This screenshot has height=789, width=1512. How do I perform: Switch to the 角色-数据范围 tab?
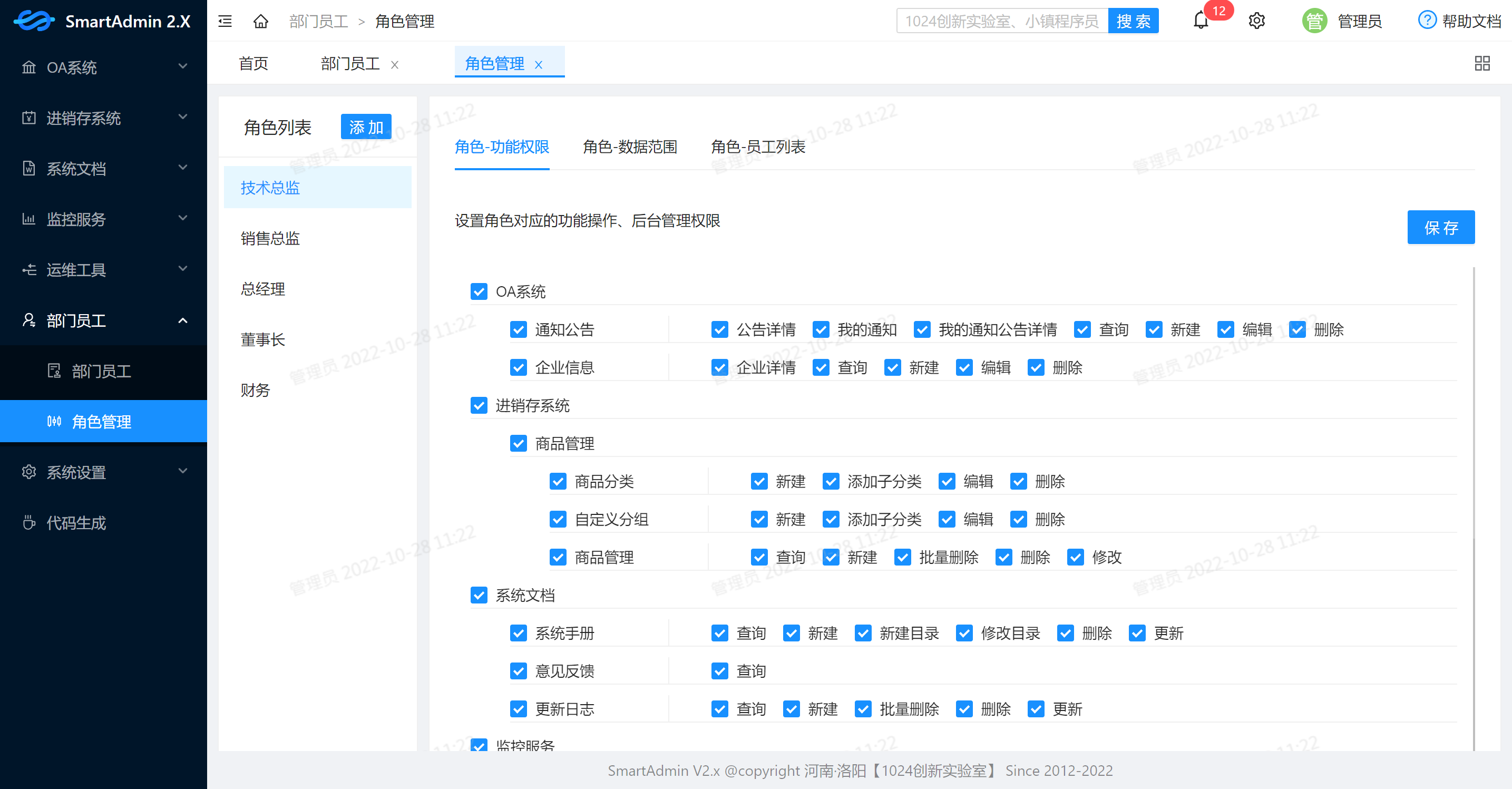[629, 147]
